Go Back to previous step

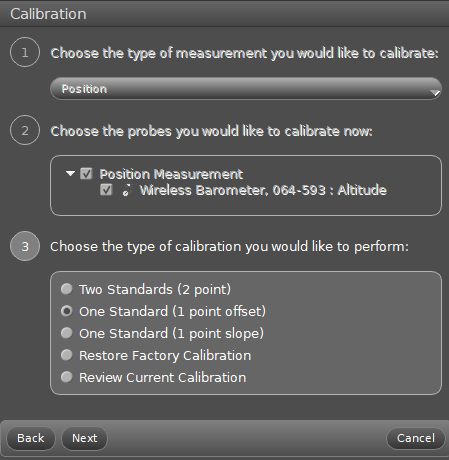pos(31,438)
